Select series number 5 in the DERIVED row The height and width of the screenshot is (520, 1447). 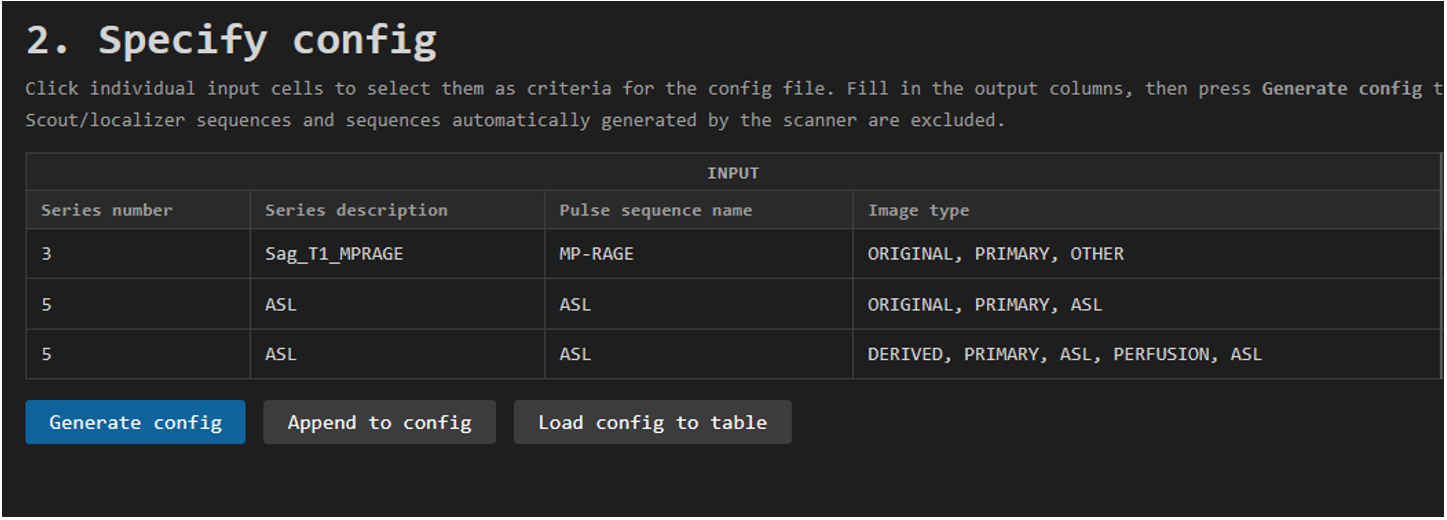pos(137,354)
